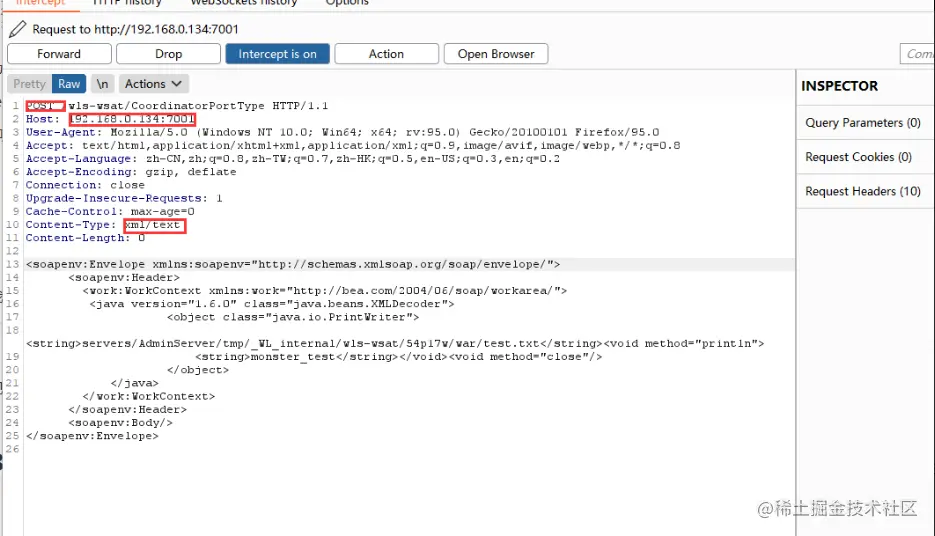Launch Open Browser
Image resolution: width=935 pixels, height=536 pixels.
click(496, 54)
